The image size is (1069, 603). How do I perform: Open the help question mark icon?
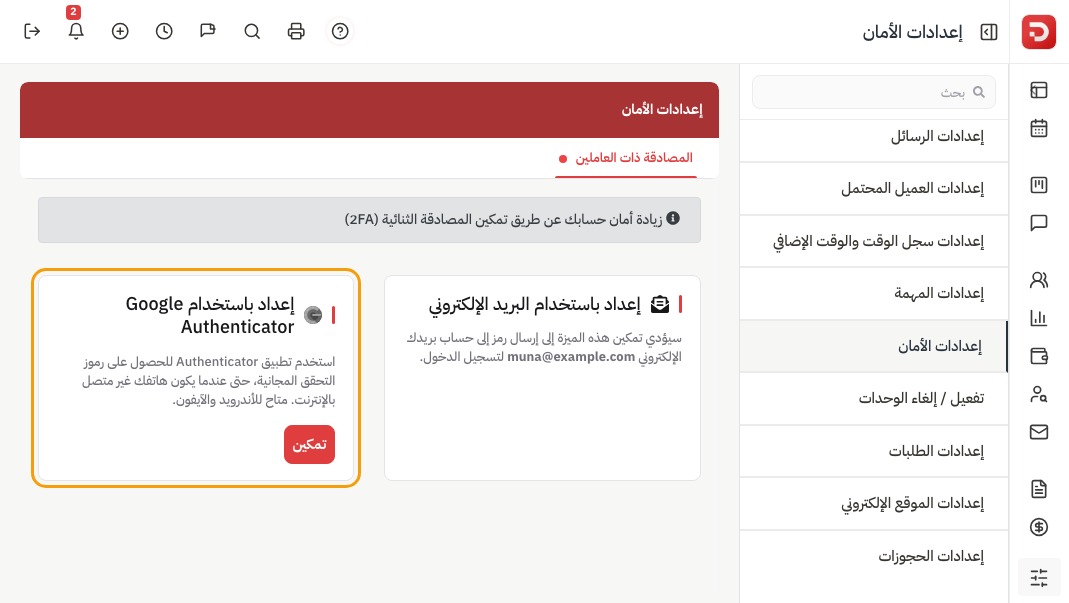coord(340,31)
